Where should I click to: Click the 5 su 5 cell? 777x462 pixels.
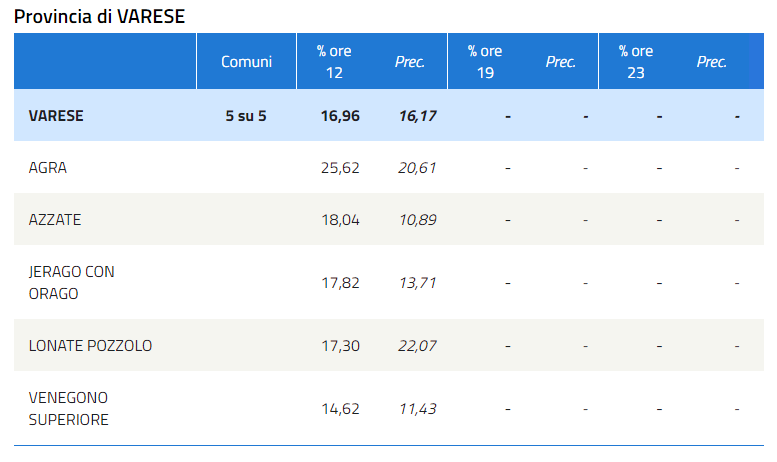point(246,116)
